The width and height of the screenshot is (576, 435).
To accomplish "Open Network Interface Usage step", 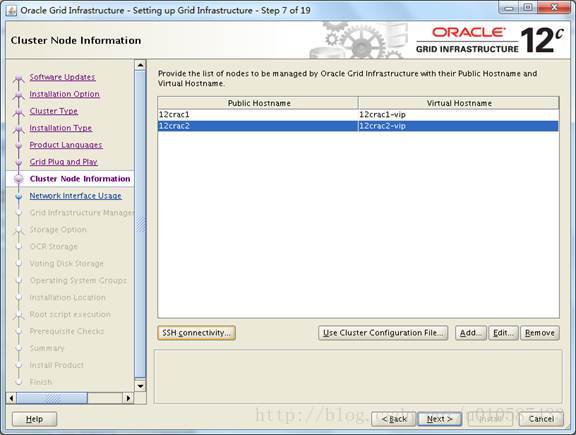I will pyautogui.click(x=76, y=196).
